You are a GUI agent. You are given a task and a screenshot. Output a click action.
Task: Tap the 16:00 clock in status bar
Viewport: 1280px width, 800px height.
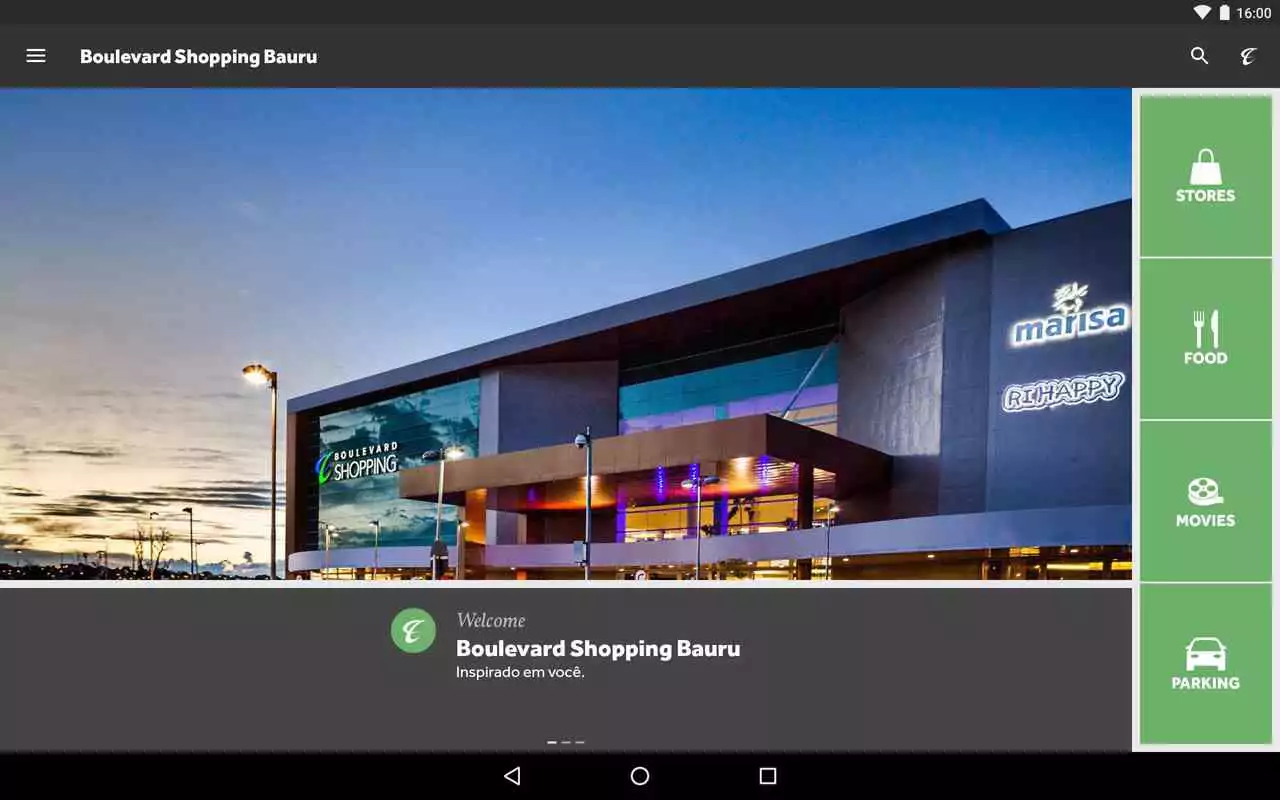[1254, 13]
